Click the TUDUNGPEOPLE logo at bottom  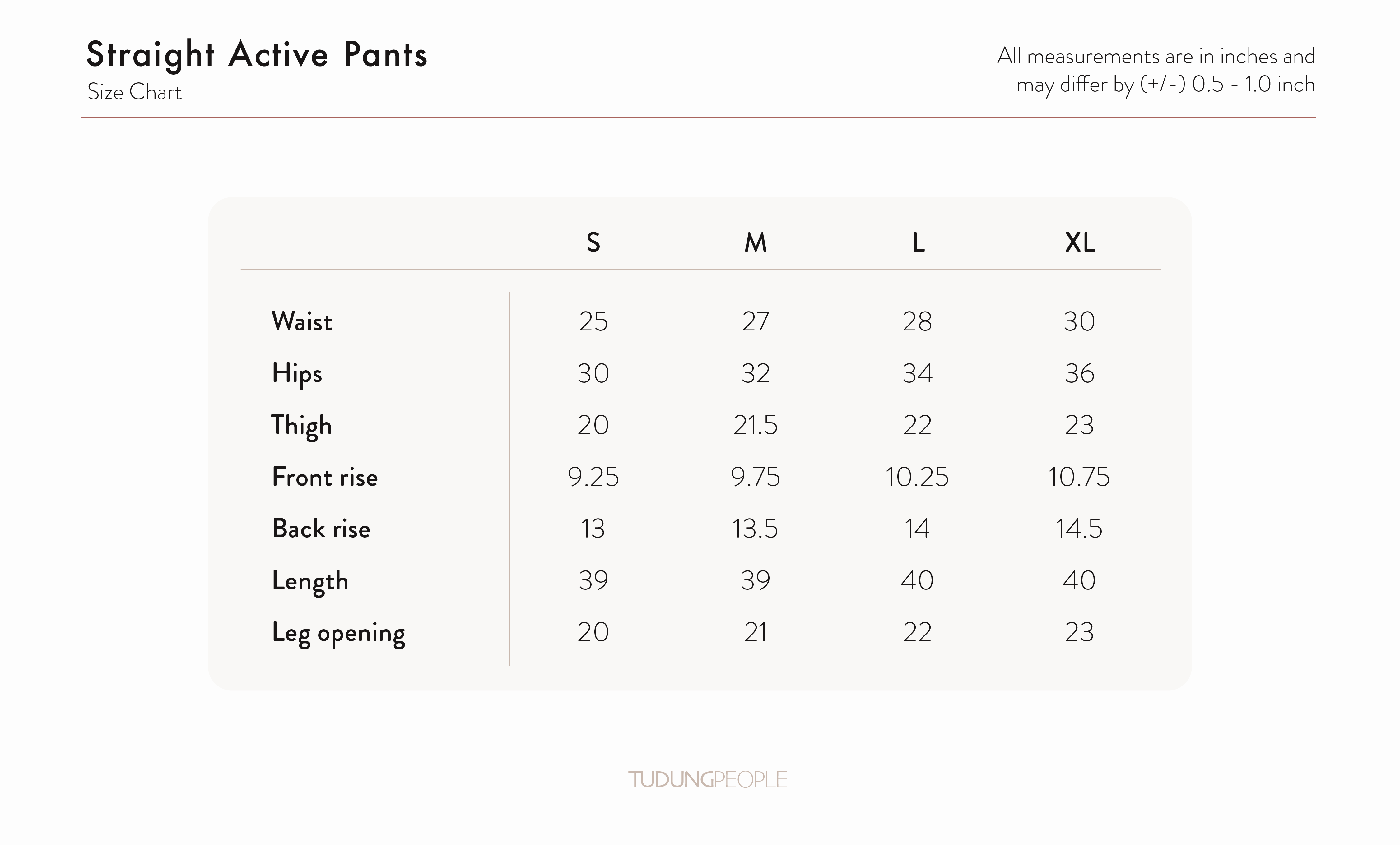pyautogui.click(x=707, y=780)
